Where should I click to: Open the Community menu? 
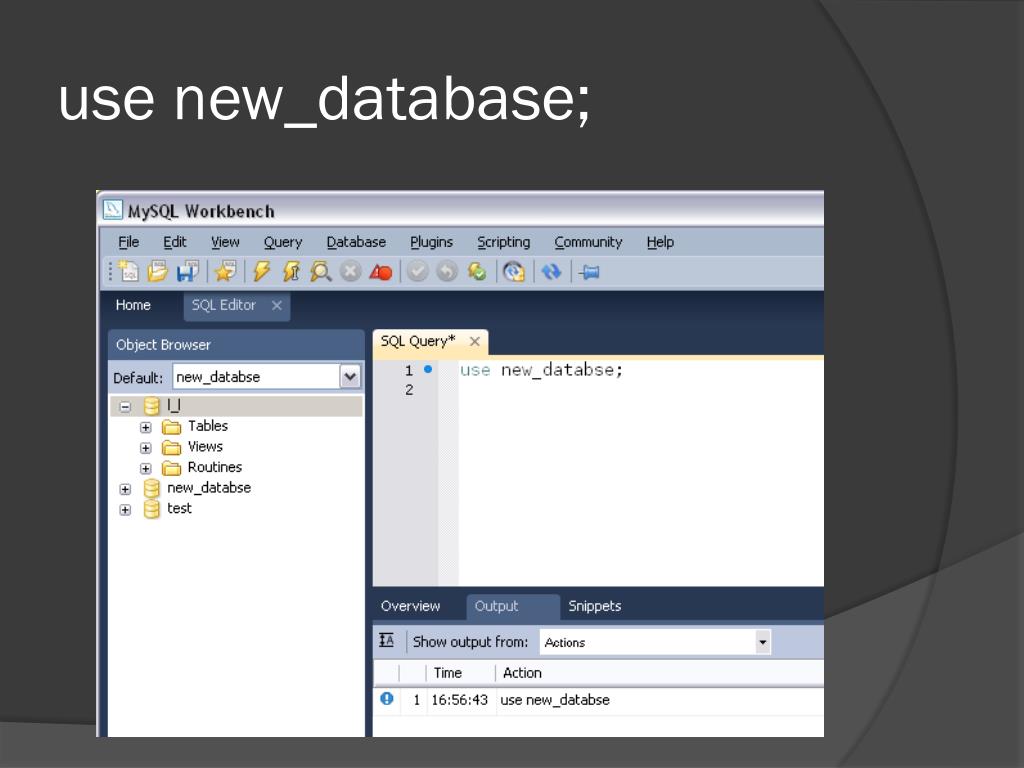tap(588, 242)
